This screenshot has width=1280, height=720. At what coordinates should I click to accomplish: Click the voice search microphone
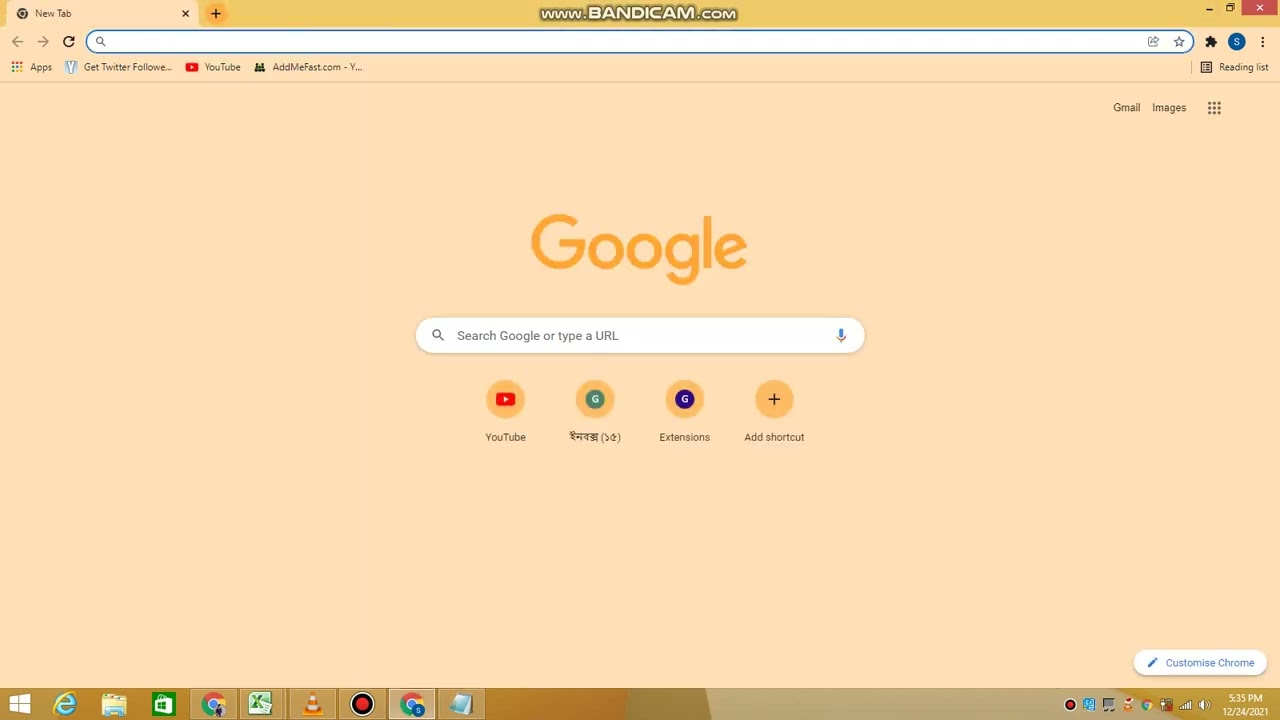click(x=840, y=335)
